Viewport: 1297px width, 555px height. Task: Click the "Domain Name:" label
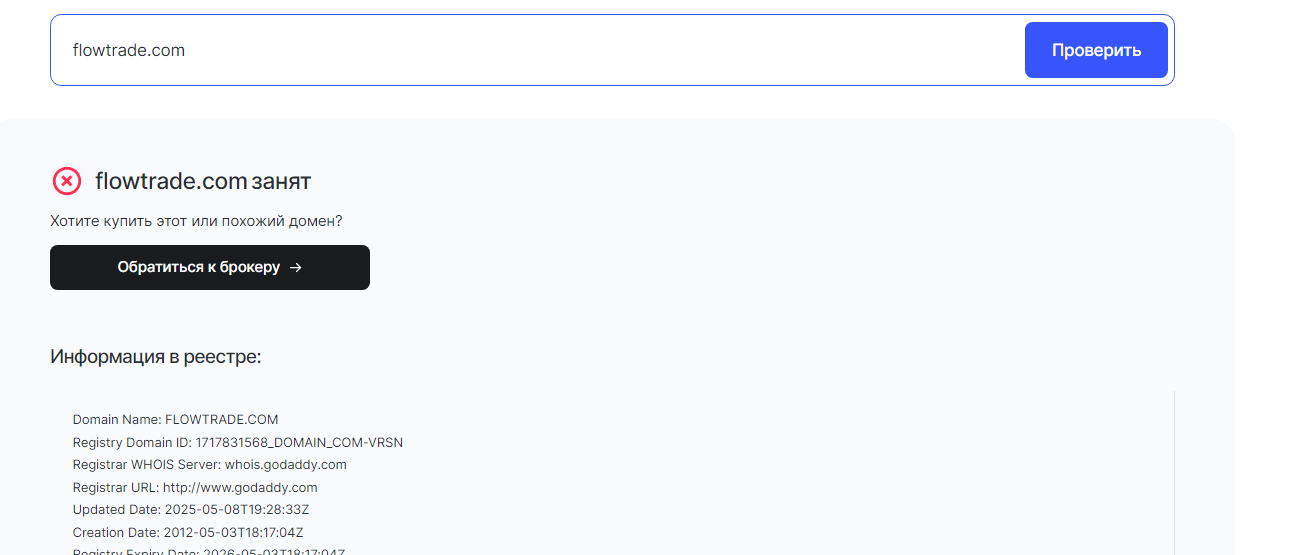[117, 420]
